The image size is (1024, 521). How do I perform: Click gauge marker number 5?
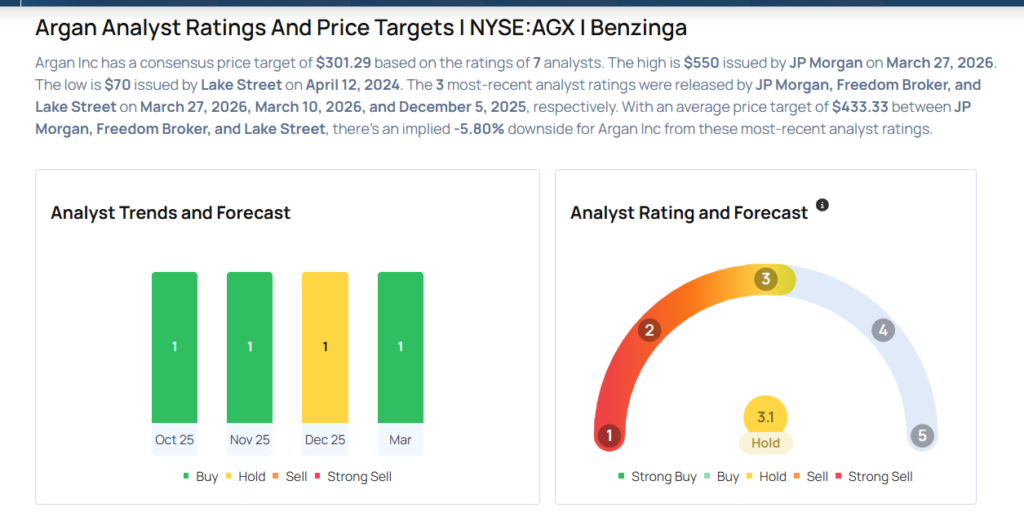click(921, 436)
